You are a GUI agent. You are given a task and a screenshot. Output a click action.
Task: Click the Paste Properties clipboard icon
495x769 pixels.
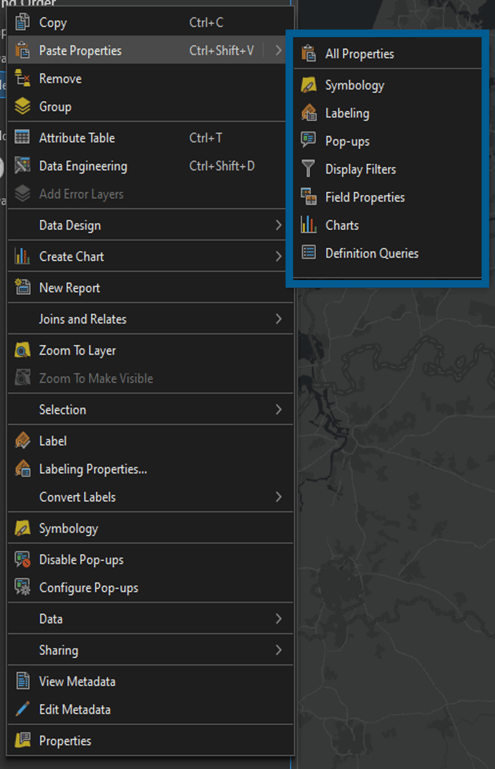pos(23,50)
